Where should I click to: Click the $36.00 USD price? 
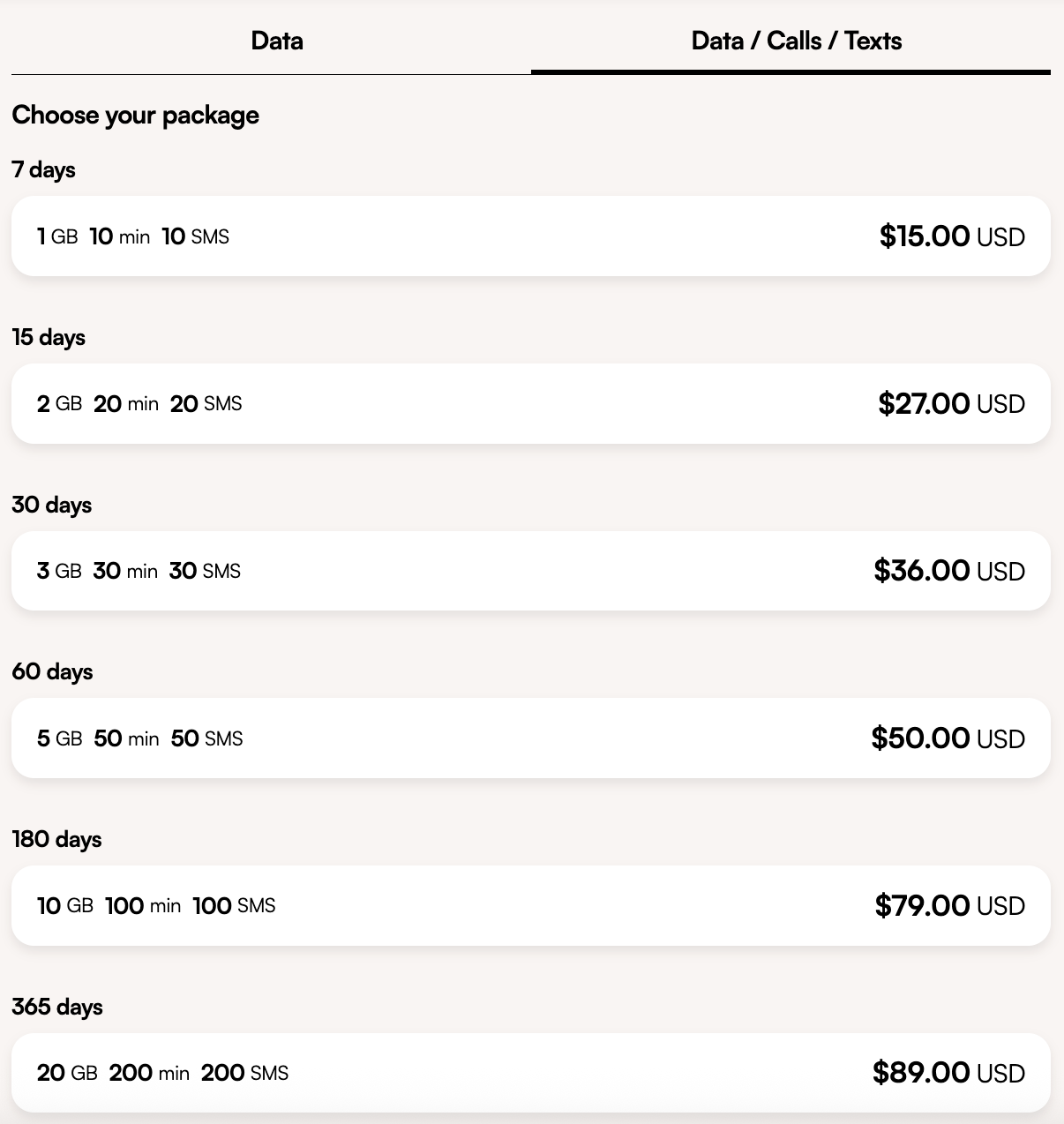point(949,571)
